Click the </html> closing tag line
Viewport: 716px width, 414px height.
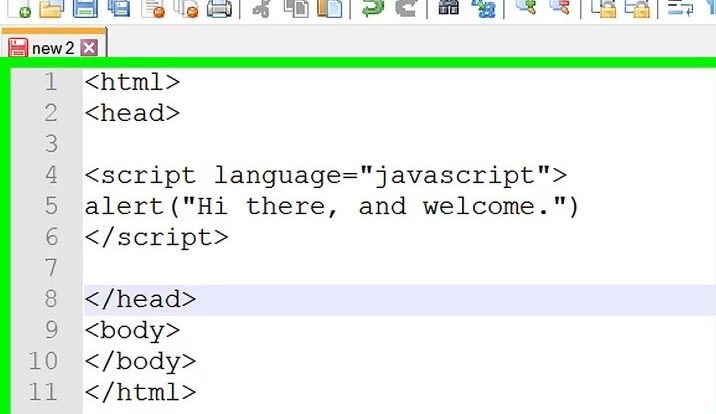coord(140,393)
